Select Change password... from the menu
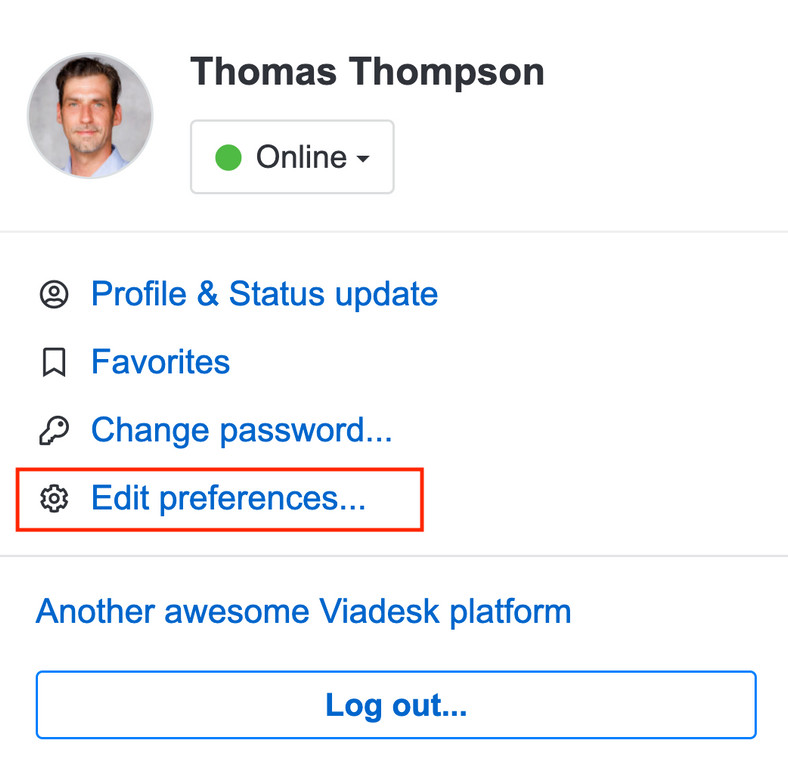788x768 pixels. tap(241, 431)
